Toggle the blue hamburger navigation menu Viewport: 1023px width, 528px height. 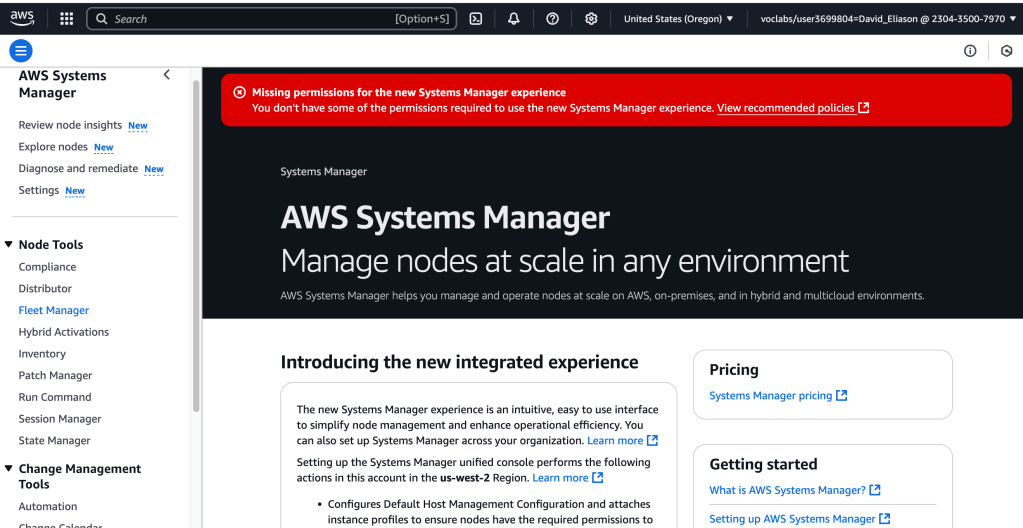point(21,51)
